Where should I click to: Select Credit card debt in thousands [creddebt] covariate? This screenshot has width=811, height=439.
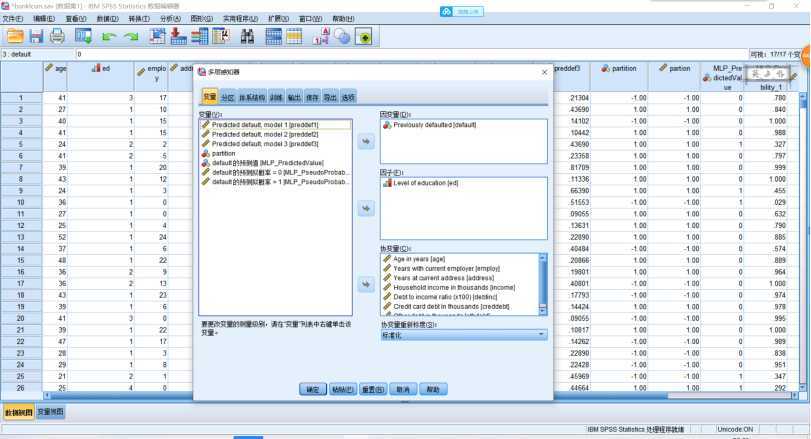[x=451, y=307]
